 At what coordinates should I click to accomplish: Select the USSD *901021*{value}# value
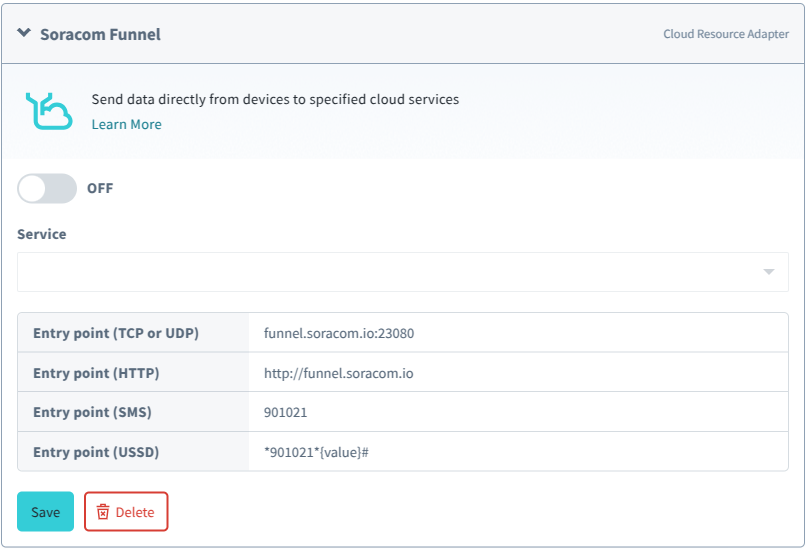[x=316, y=452]
